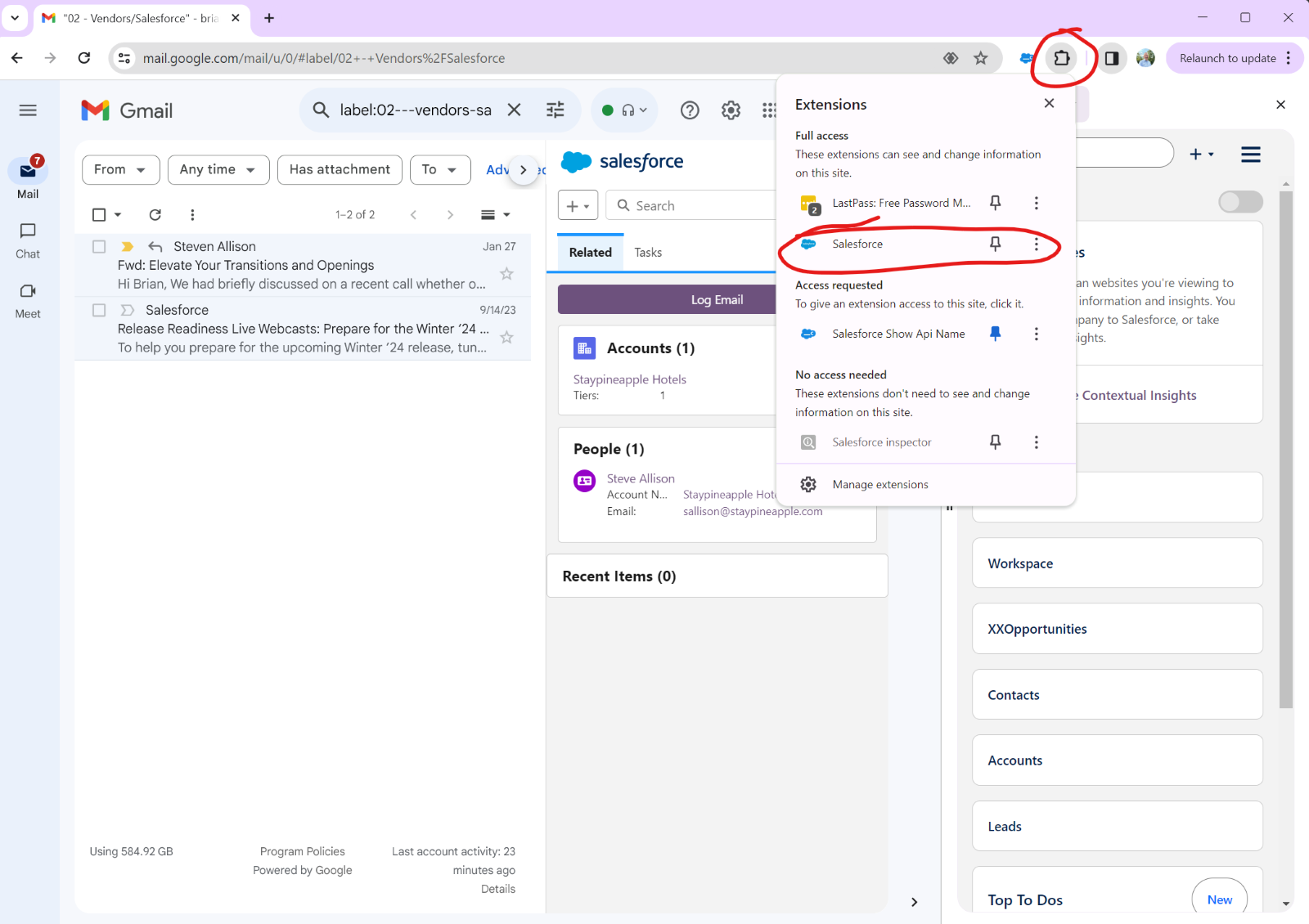Open more actions for Salesforce inspector
Viewport: 1309px width, 924px height.
point(1037,442)
